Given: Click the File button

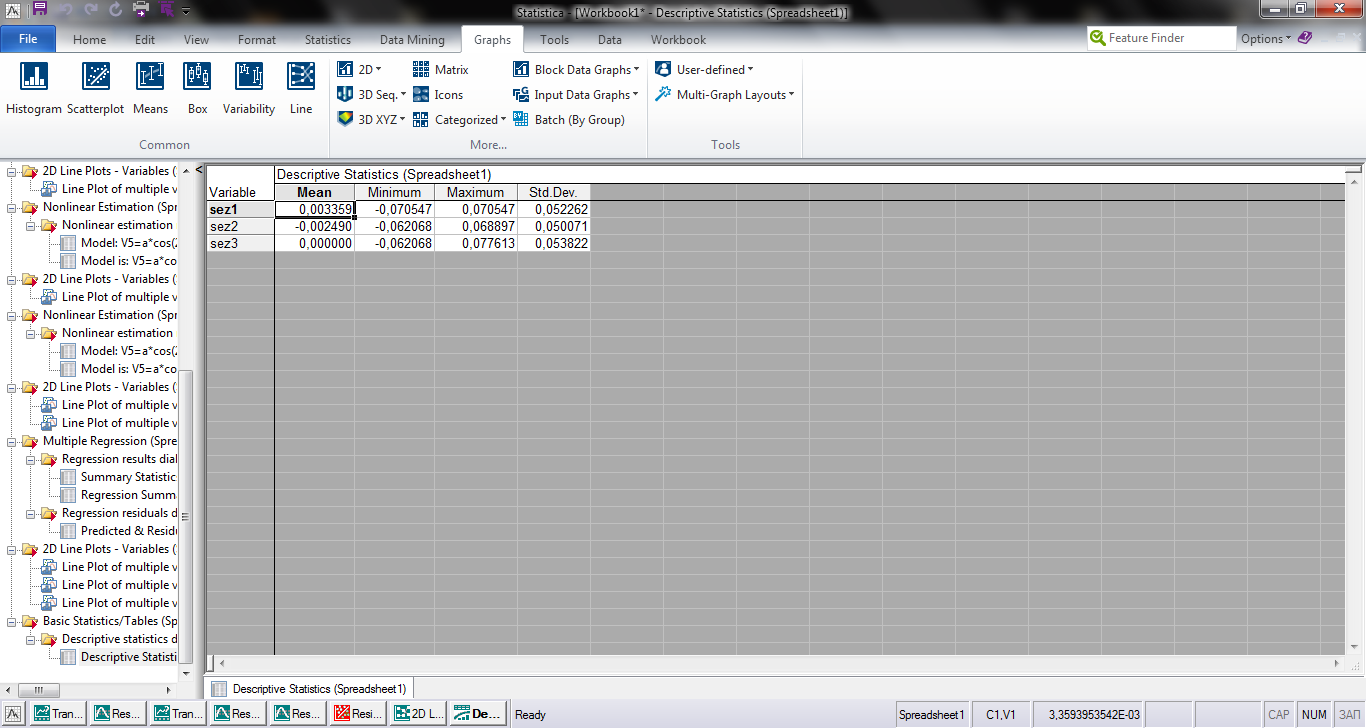Looking at the screenshot, I should pos(28,39).
